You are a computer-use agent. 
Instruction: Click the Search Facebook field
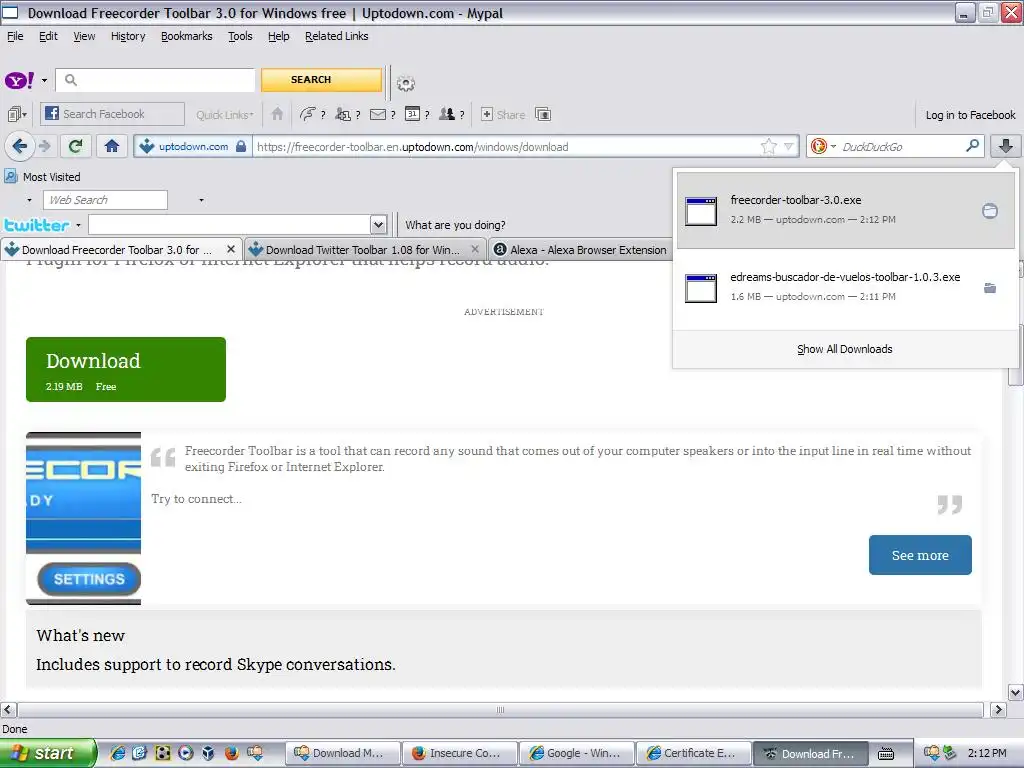[x=112, y=114]
